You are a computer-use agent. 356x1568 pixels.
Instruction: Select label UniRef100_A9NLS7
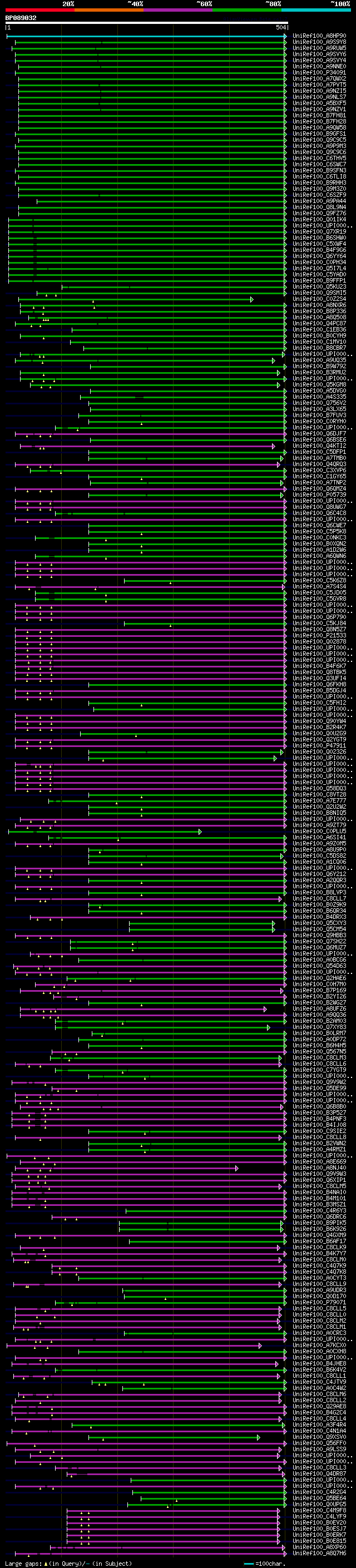pos(319,97)
